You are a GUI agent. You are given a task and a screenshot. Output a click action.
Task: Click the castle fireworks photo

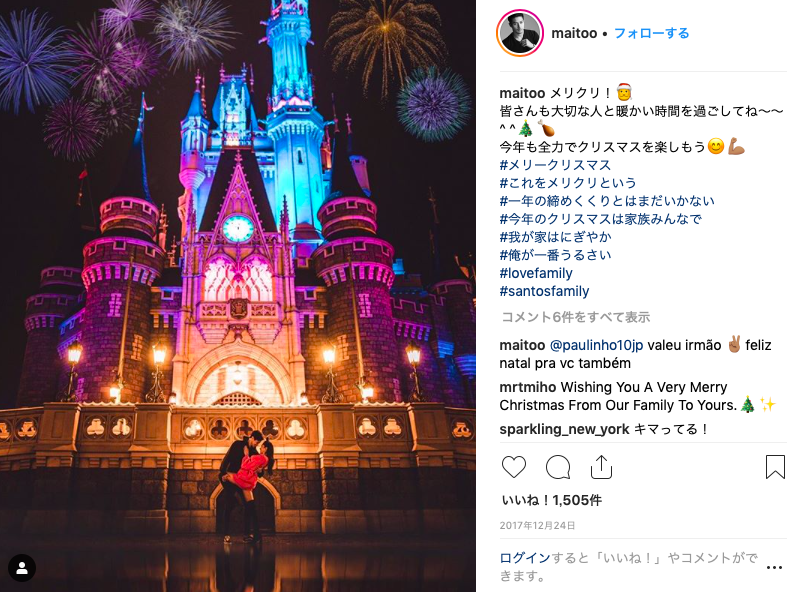(238, 296)
